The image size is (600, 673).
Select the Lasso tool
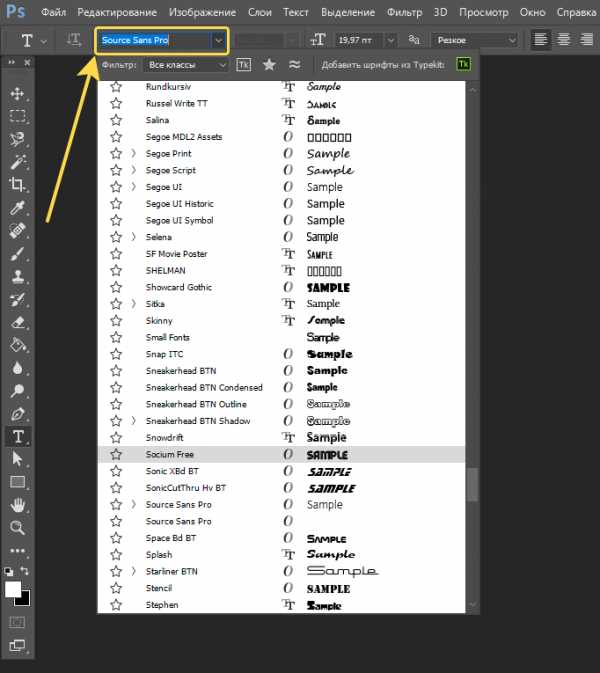tap(17, 139)
